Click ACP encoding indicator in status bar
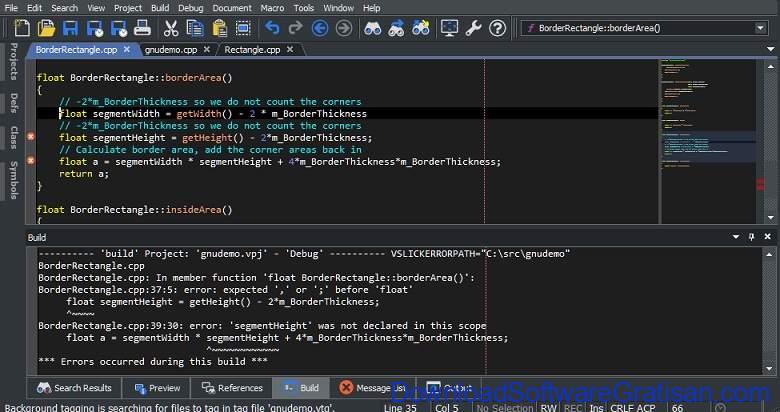The image size is (780, 412). (646, 408)
